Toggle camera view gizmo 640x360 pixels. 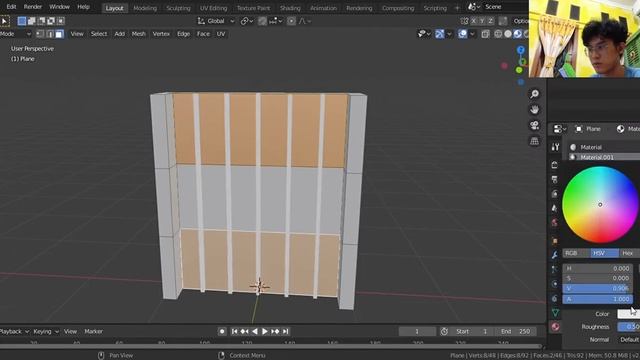534,125
